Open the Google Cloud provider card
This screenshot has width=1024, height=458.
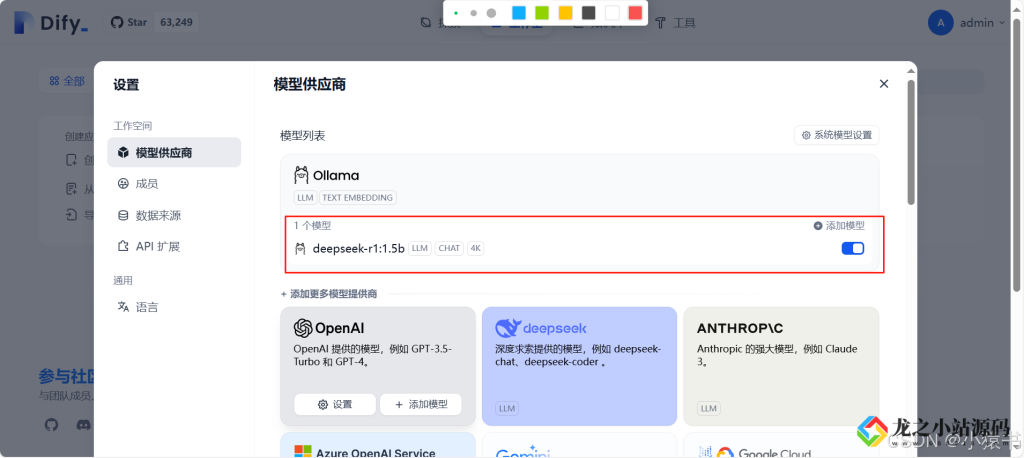781,445
